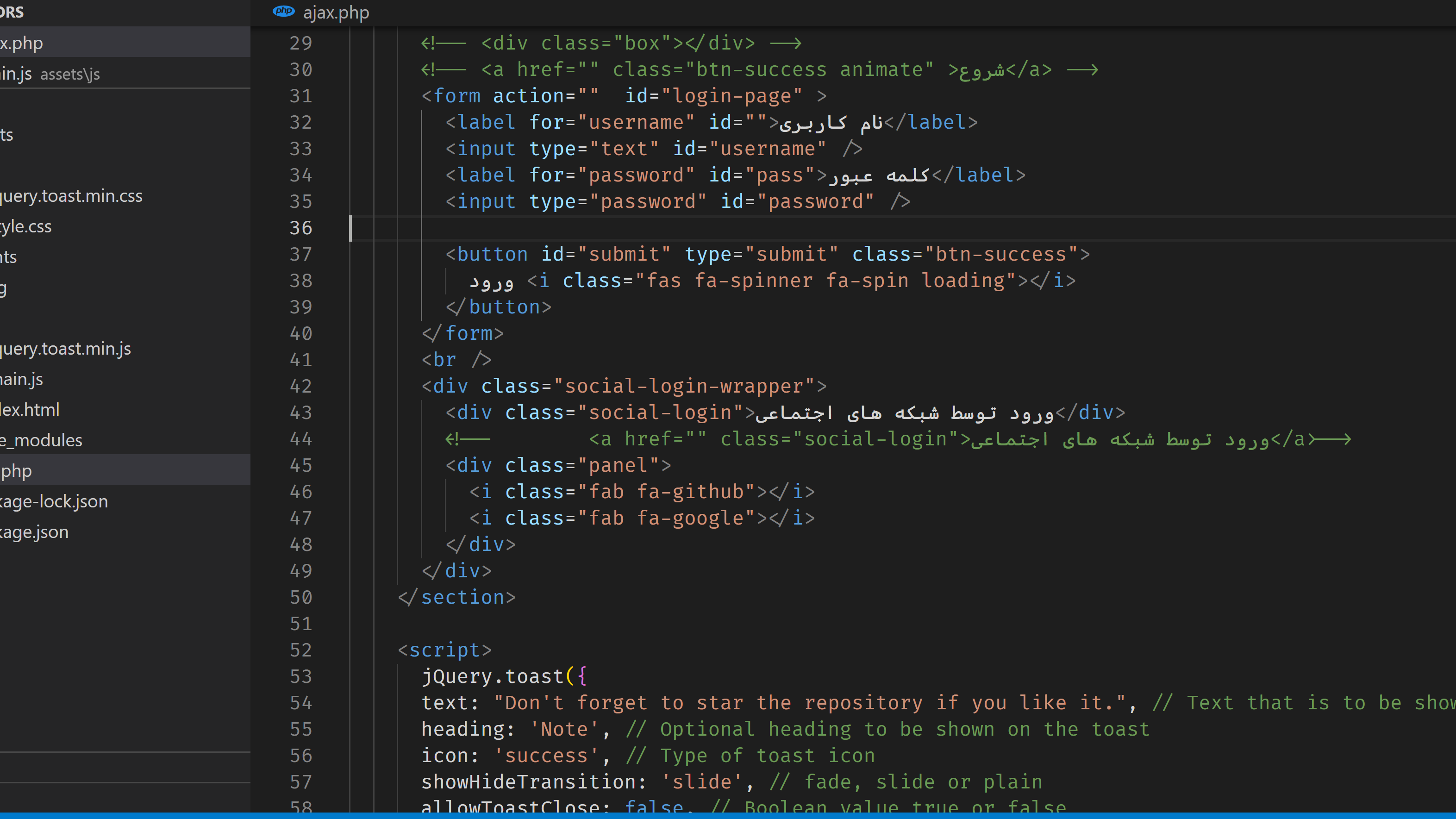Click the commented 'class="box"' text on line 29
Image resolution: width=1456 pixels, height=819 pixels.
pos(606,43)
